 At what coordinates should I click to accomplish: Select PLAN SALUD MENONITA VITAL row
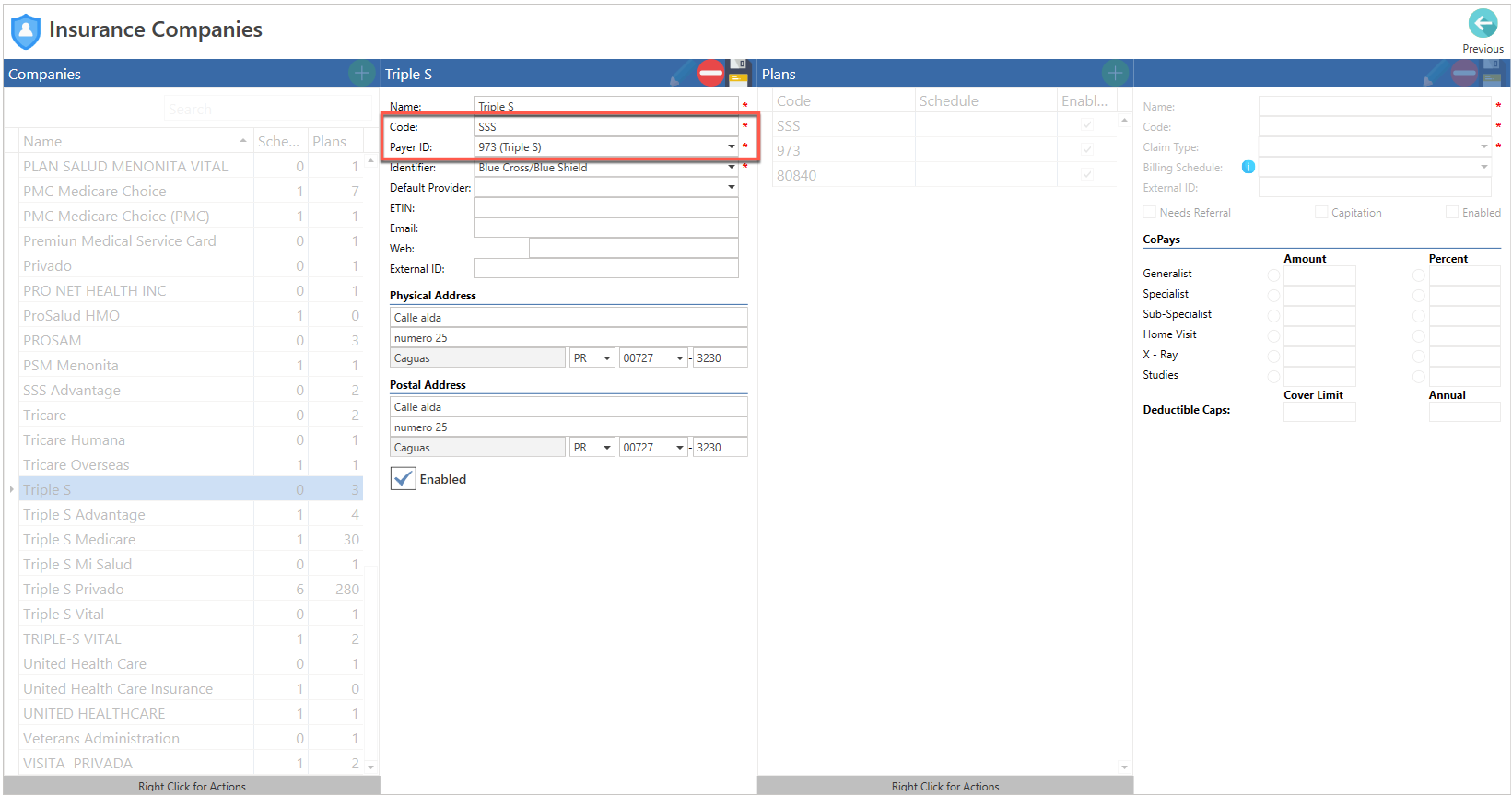191,166
